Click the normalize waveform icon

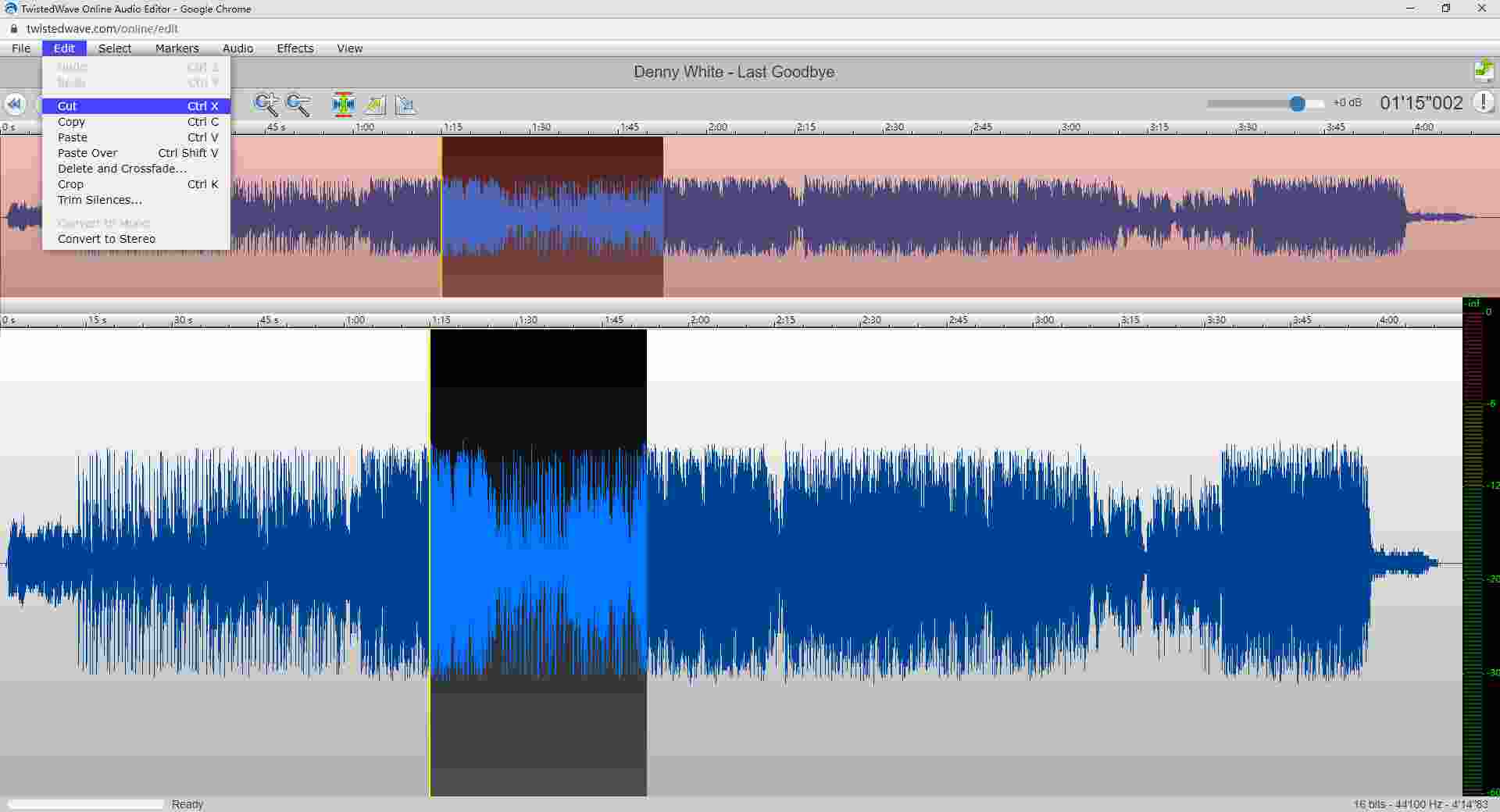[x=343, y=104]
